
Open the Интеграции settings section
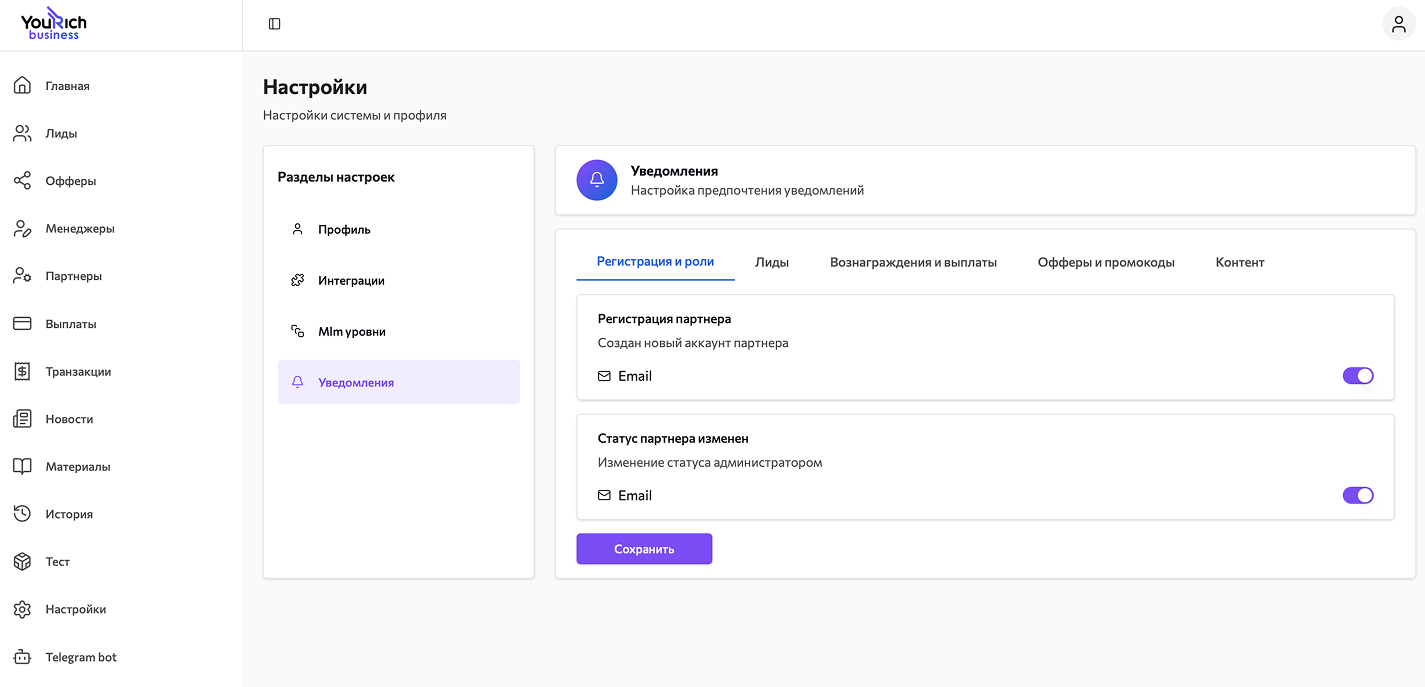352,280
